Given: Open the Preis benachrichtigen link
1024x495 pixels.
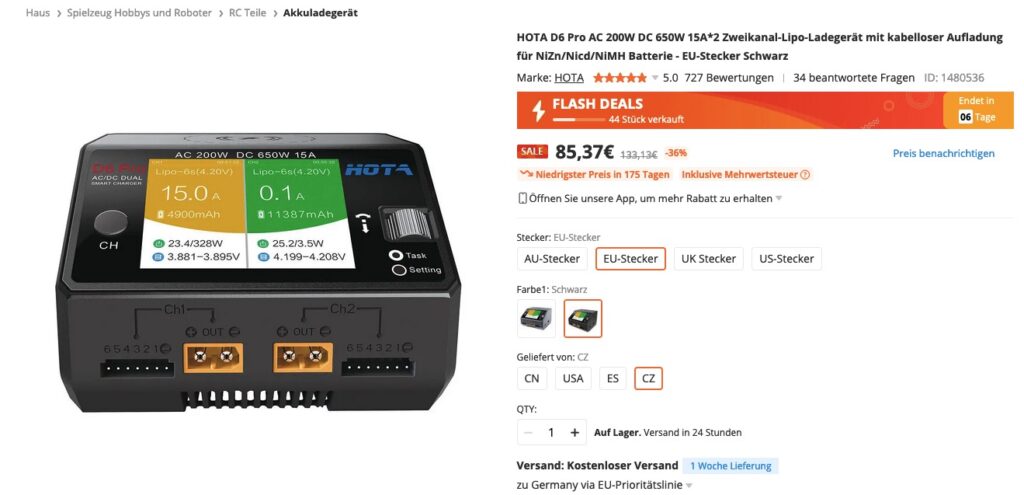Looking at the screenshot, I should (x=944, y=153).
